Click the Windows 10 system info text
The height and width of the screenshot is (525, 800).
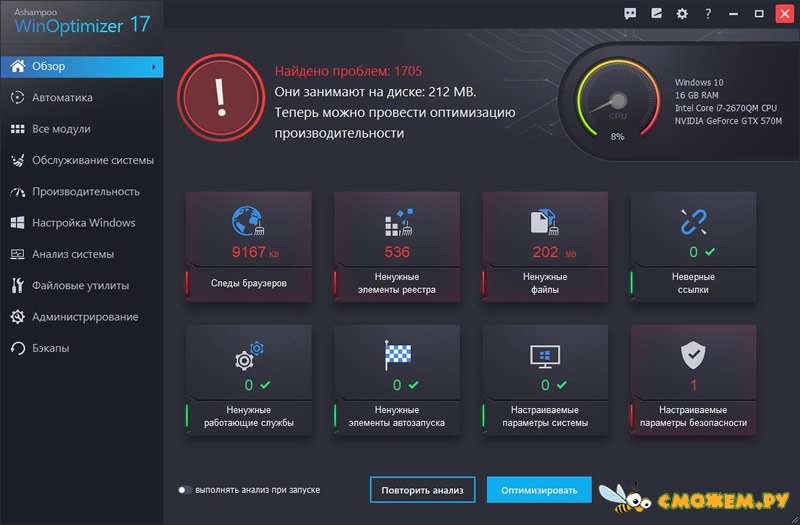pyautogui.click(x=699, y=82)
